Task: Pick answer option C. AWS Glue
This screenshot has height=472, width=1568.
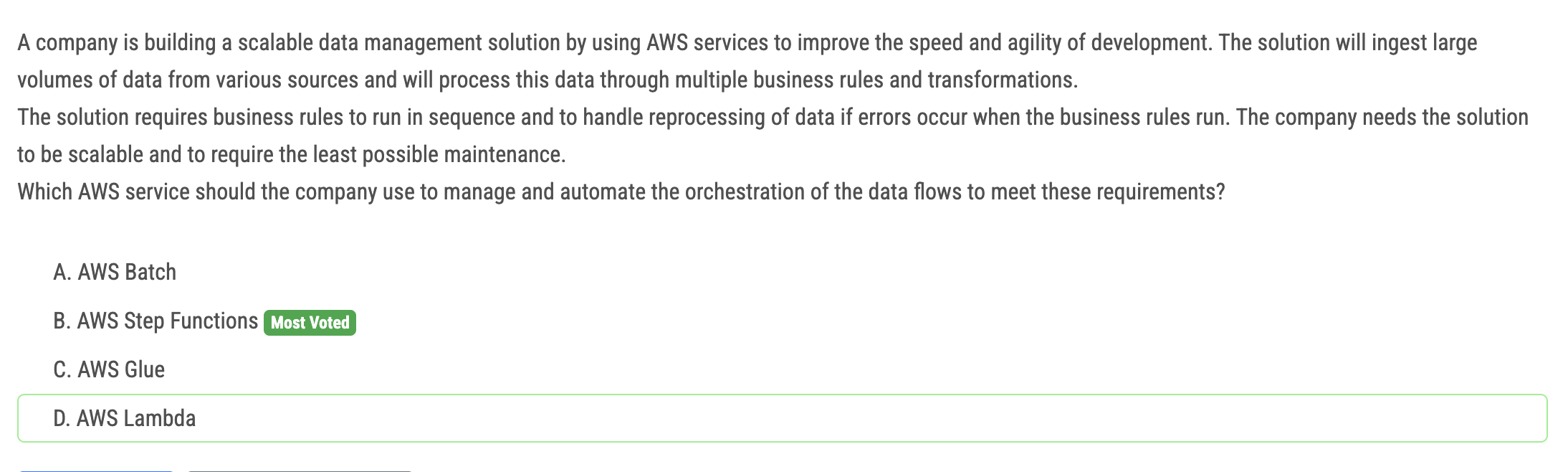Action: (x=109, y=370)
